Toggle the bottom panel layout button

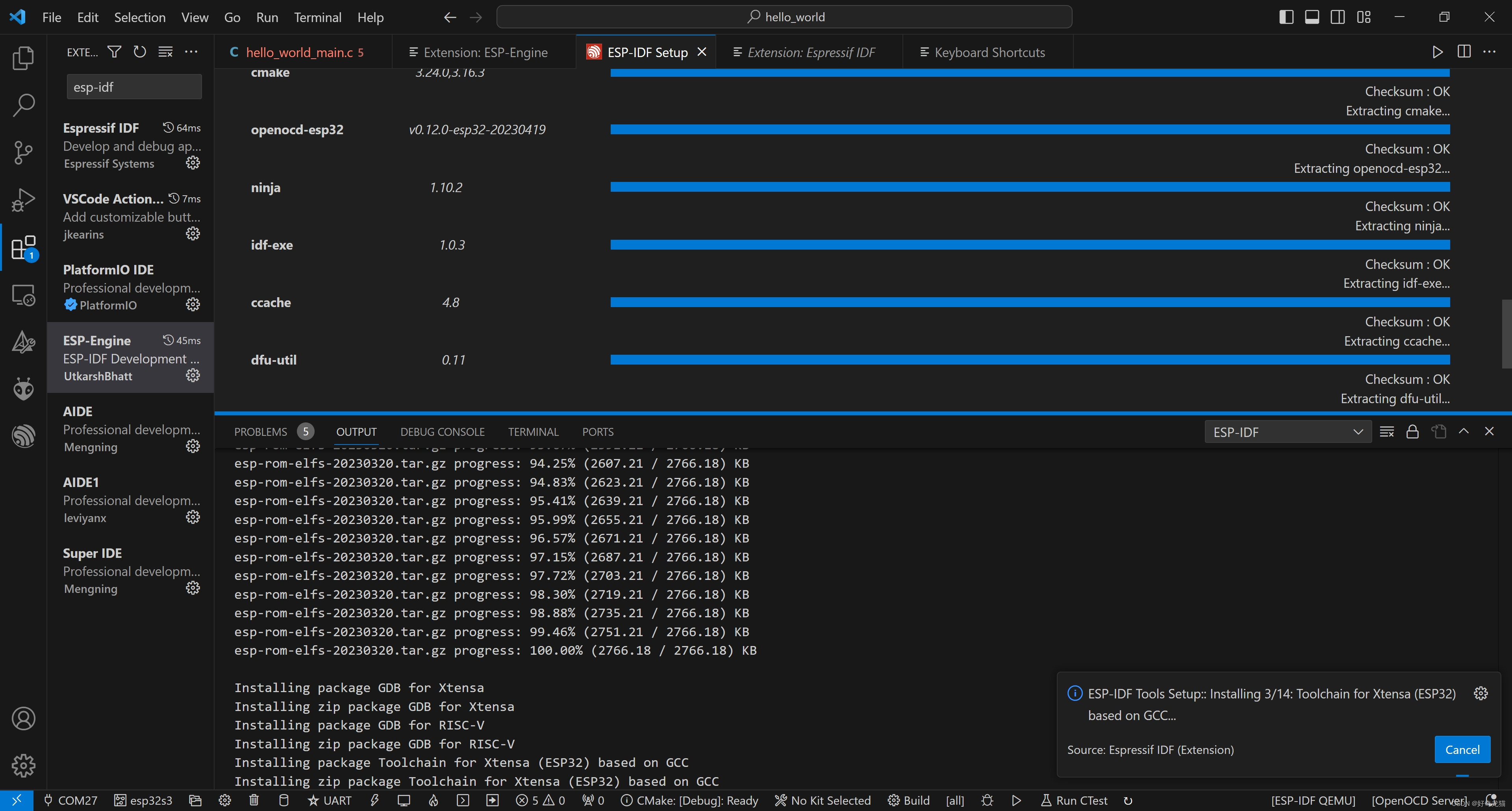pyautogui.click(x=1312, y=17)
